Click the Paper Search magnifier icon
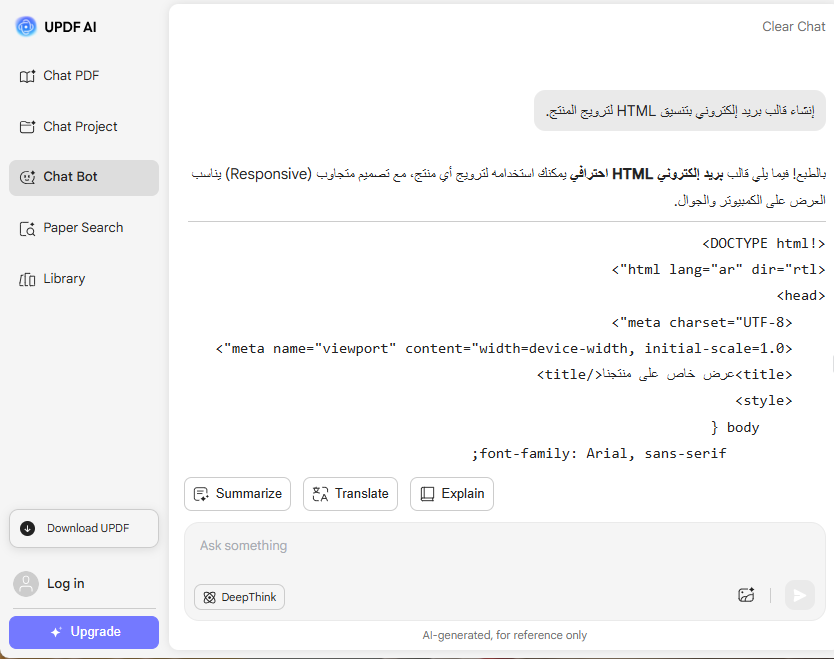 point(27,229)
